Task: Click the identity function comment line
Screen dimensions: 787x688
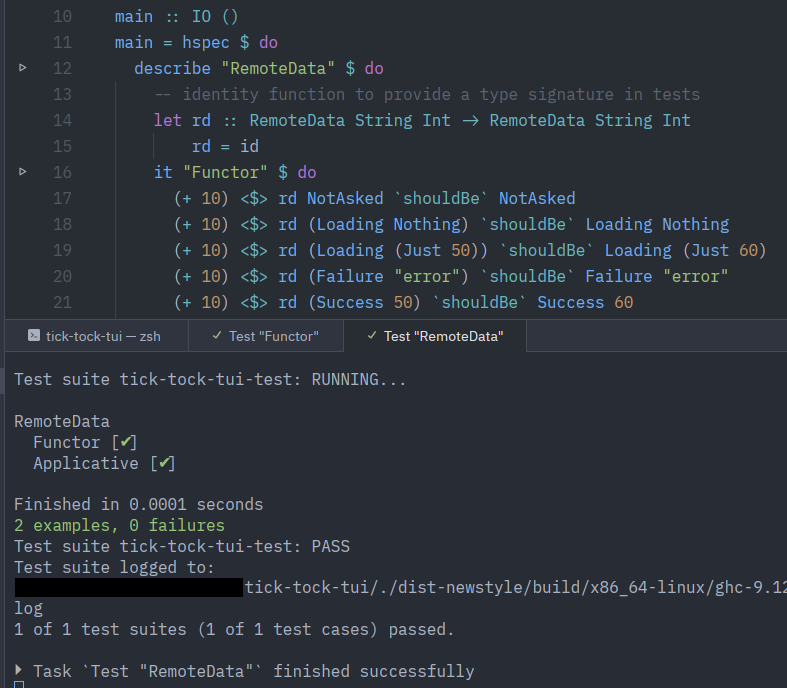Action: pos(427,94)
